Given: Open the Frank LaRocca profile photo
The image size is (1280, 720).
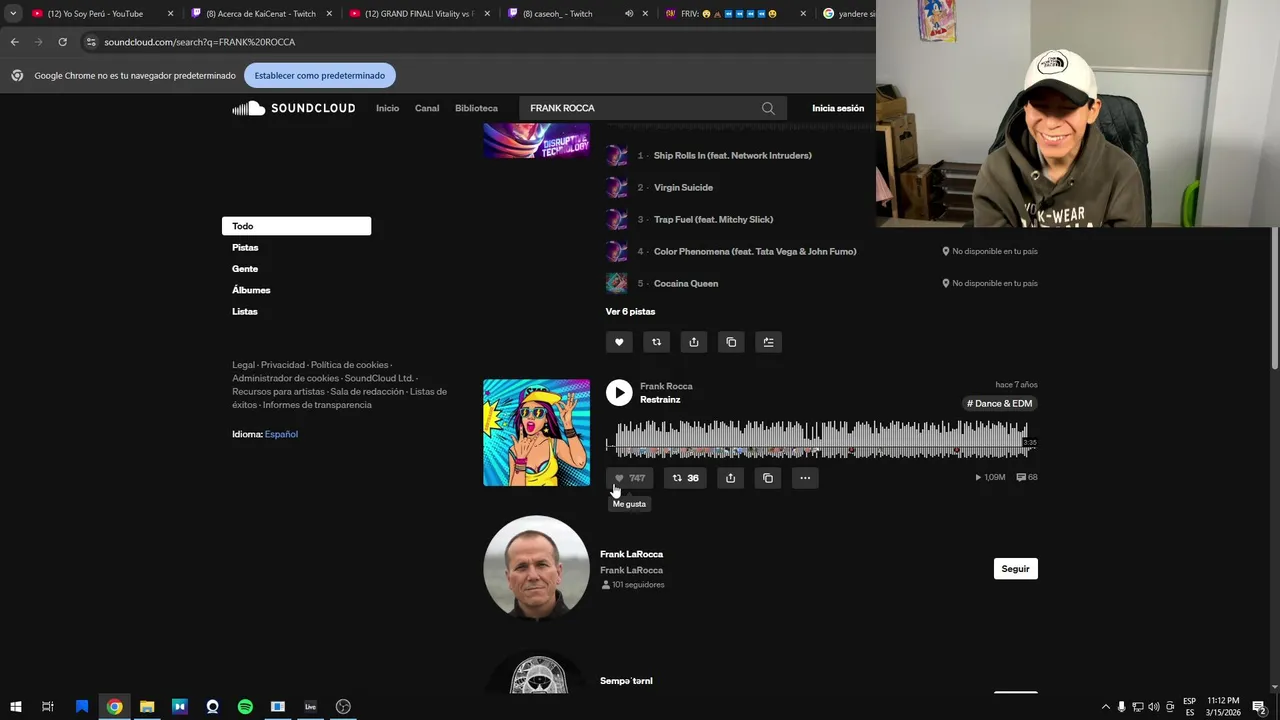Looking at the screenshot, I should [537, 568].
